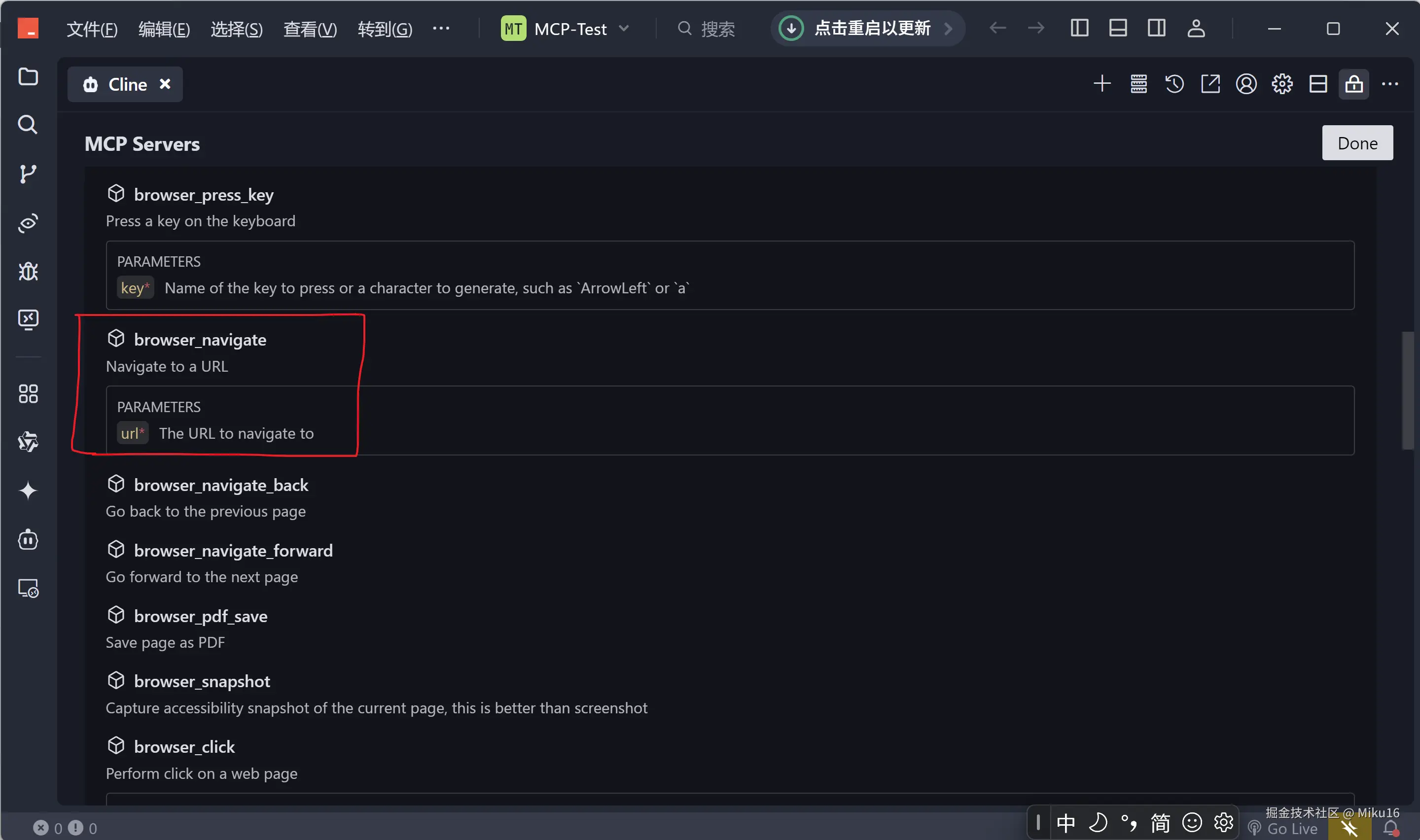Click the vertical scrollbar thumb on the right
Viewport: 1420px width, 840px height.
point(1407,390)
